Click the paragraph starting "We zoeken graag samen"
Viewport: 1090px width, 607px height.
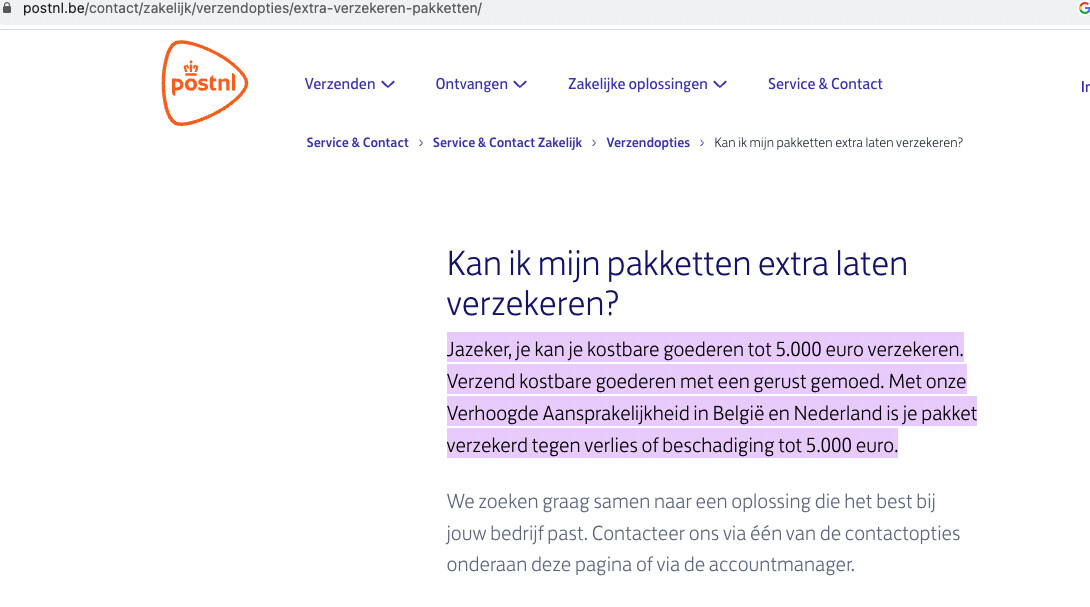pyautogui.click(x=703, y=532)
